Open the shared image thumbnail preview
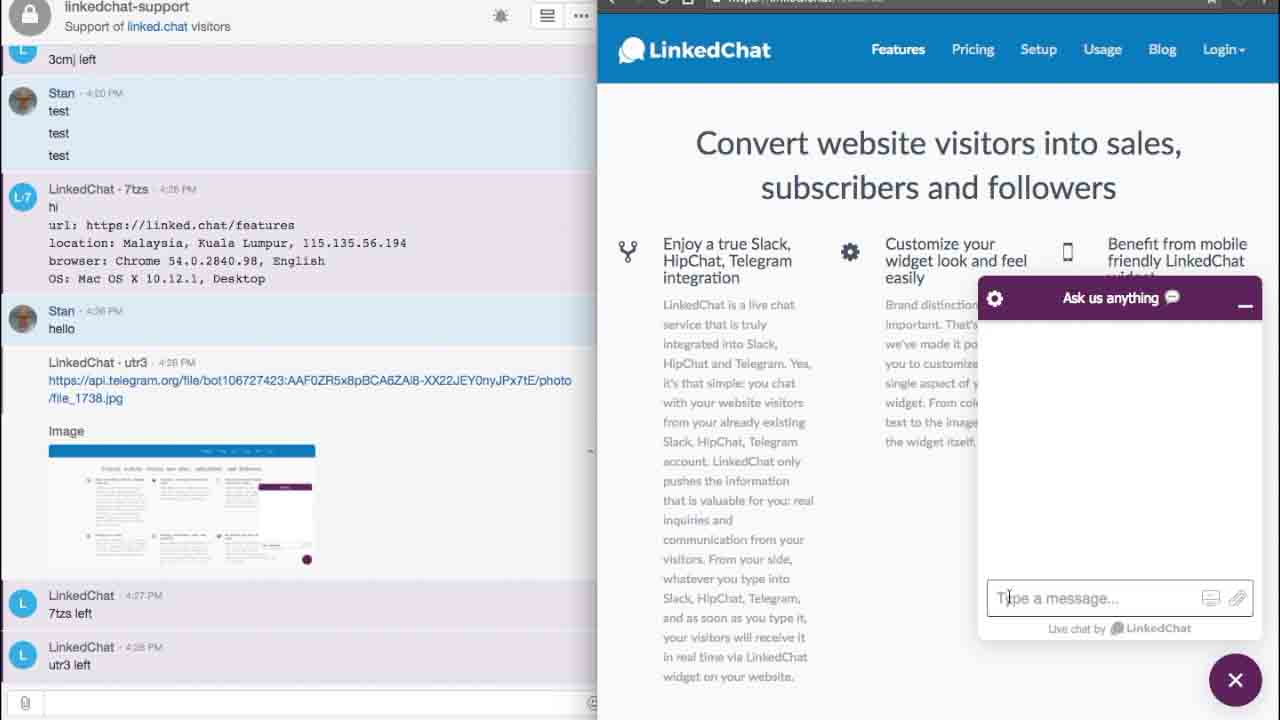 point(182,505)
